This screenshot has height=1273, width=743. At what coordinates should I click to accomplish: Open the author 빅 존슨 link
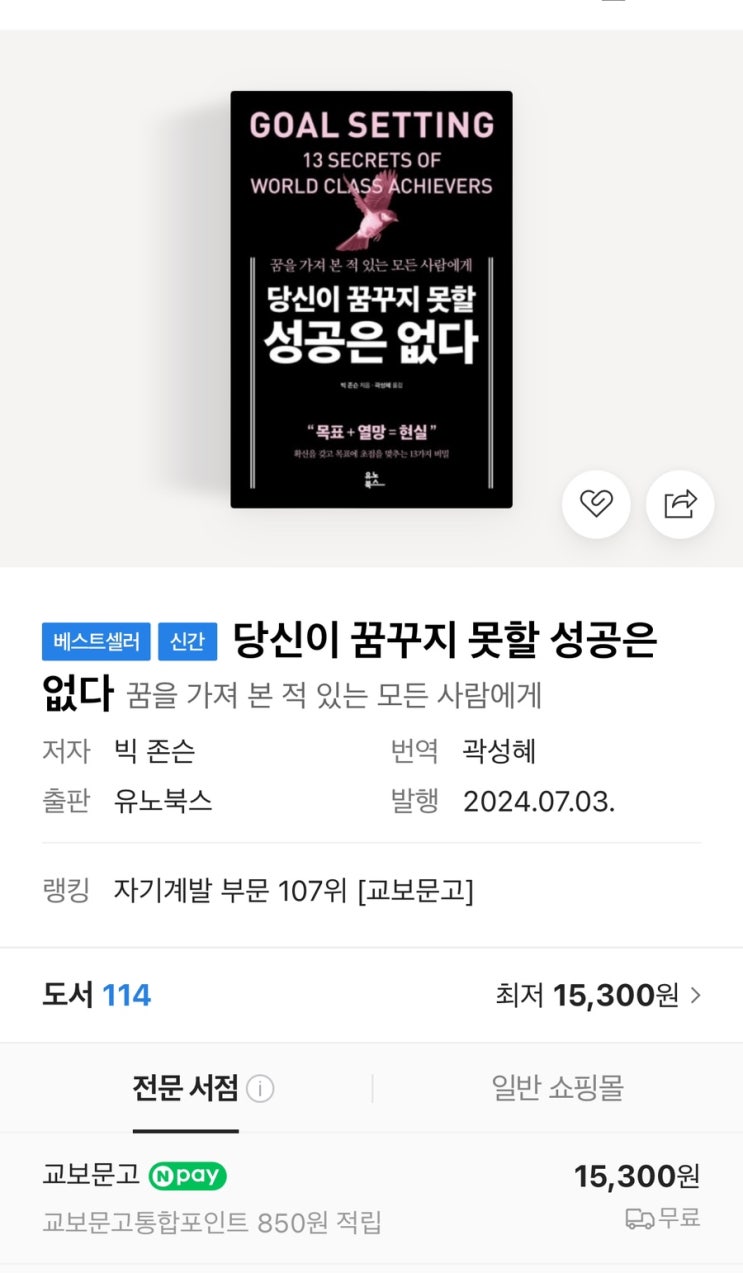coord(154,751)
